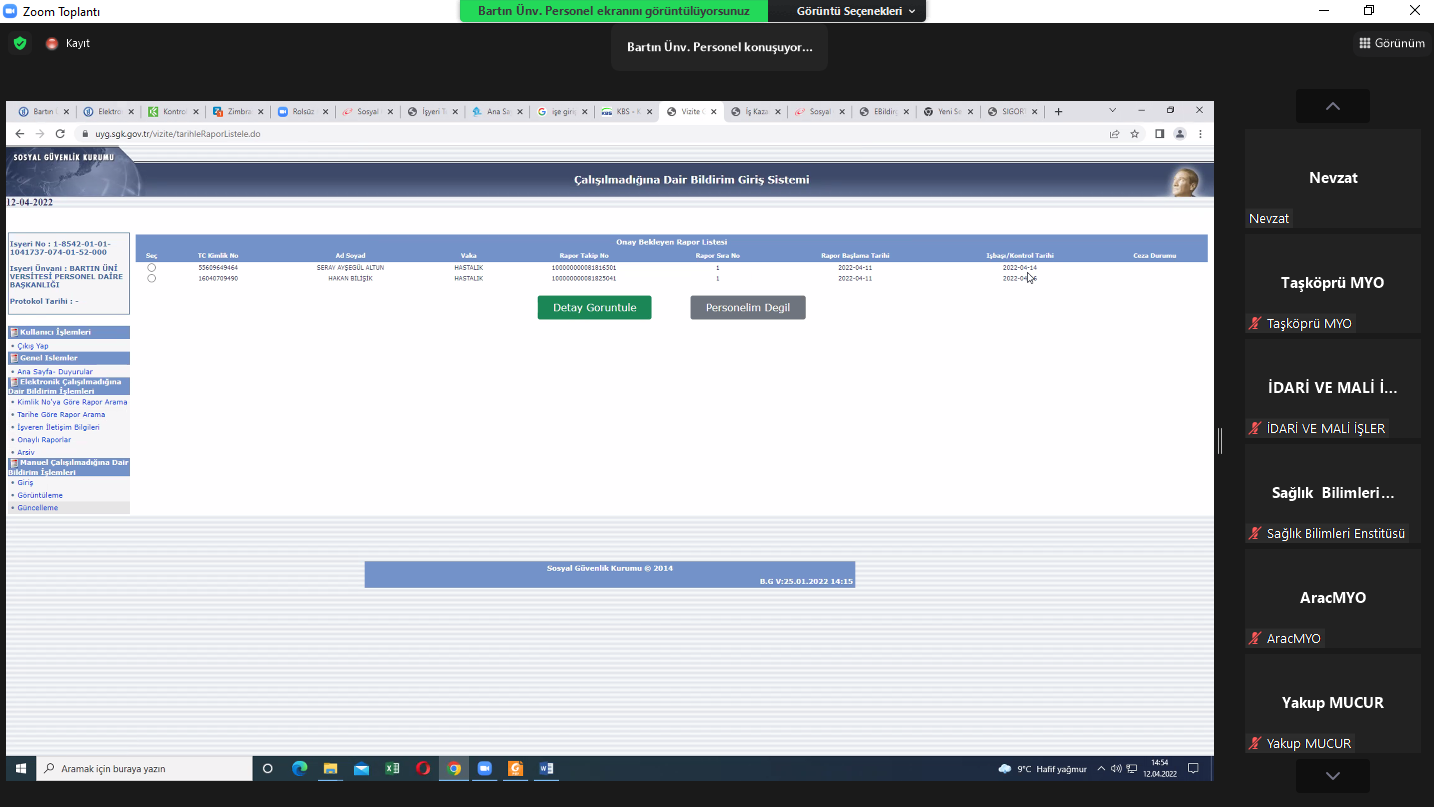The image size is (1434, 807).
Task: Show previous participants with up chevron
Action: (1333, 106)
